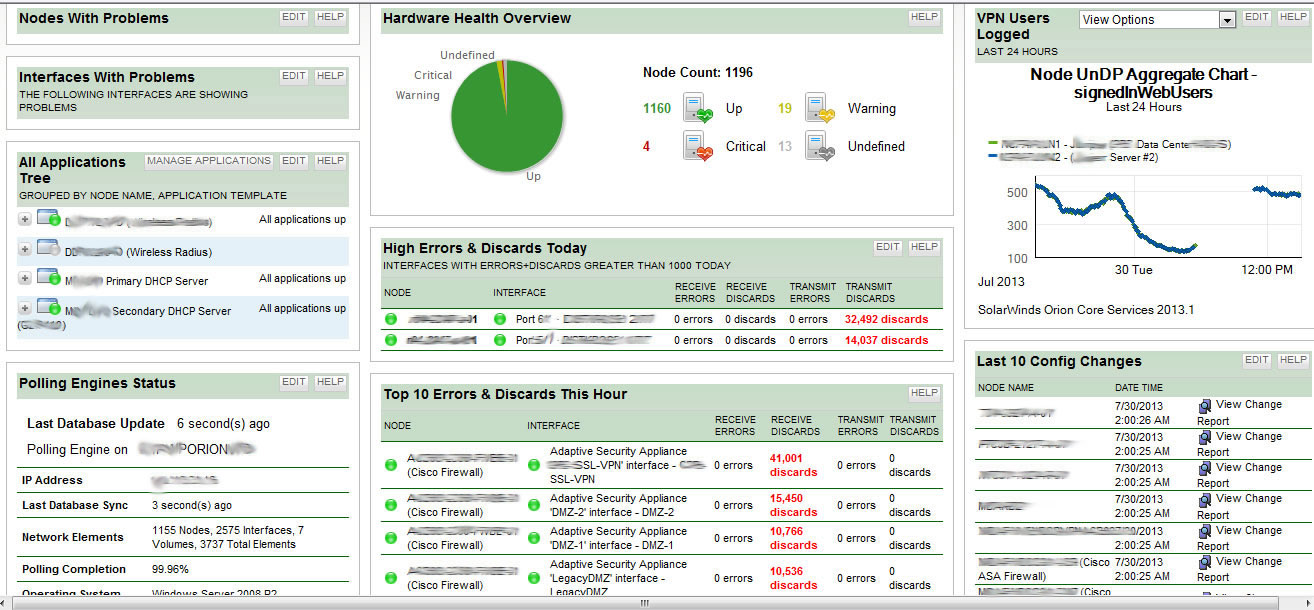The height and width of the screenshot is (610, 1314).
Task: Open View Change Report for 2:00:26 AM
Action: (1239, 413)
